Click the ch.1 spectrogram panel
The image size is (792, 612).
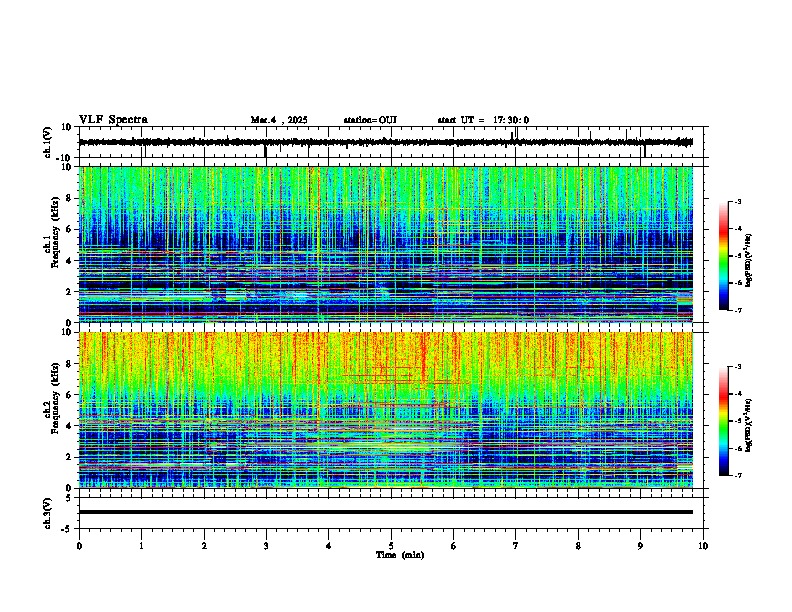(386, 244)
